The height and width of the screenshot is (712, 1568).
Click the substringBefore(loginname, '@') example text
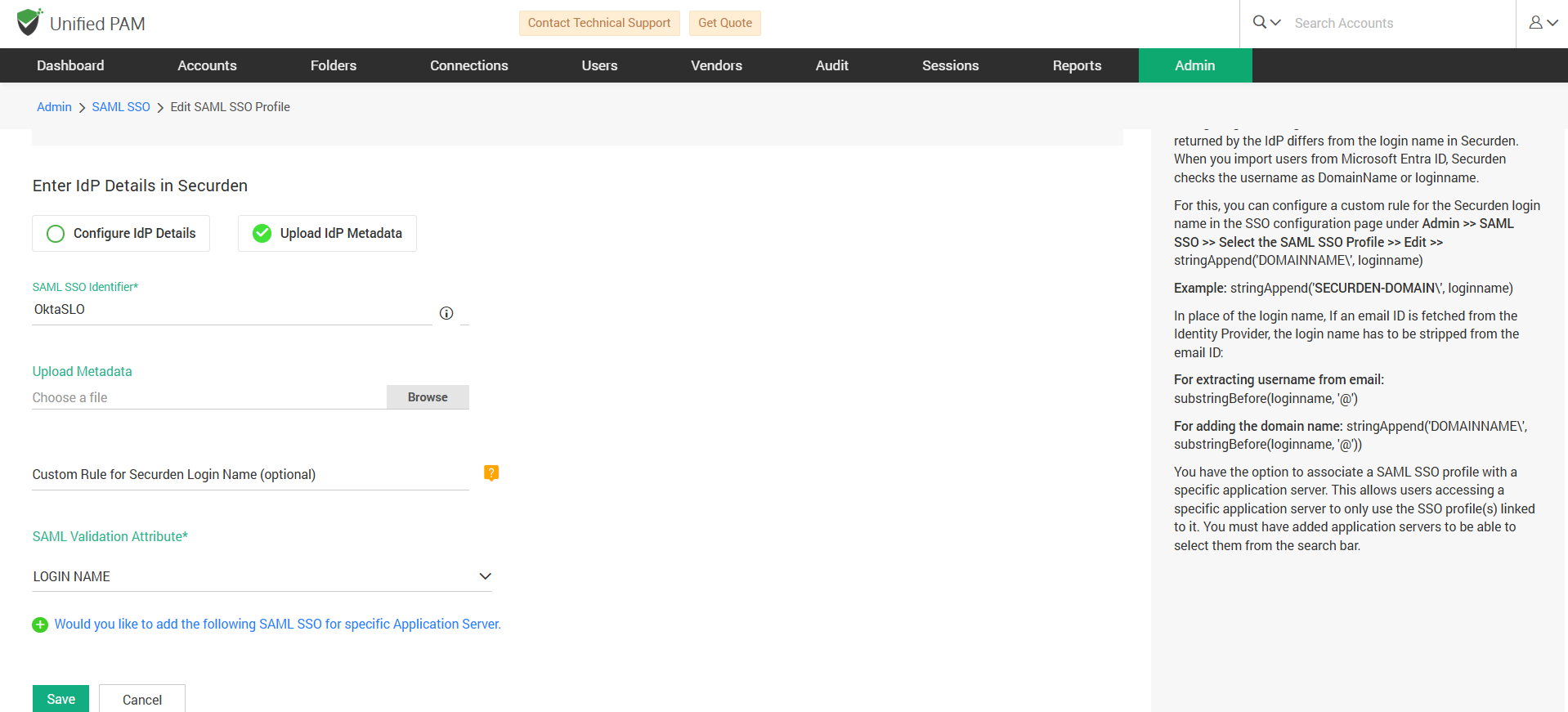coord(1266,399)
